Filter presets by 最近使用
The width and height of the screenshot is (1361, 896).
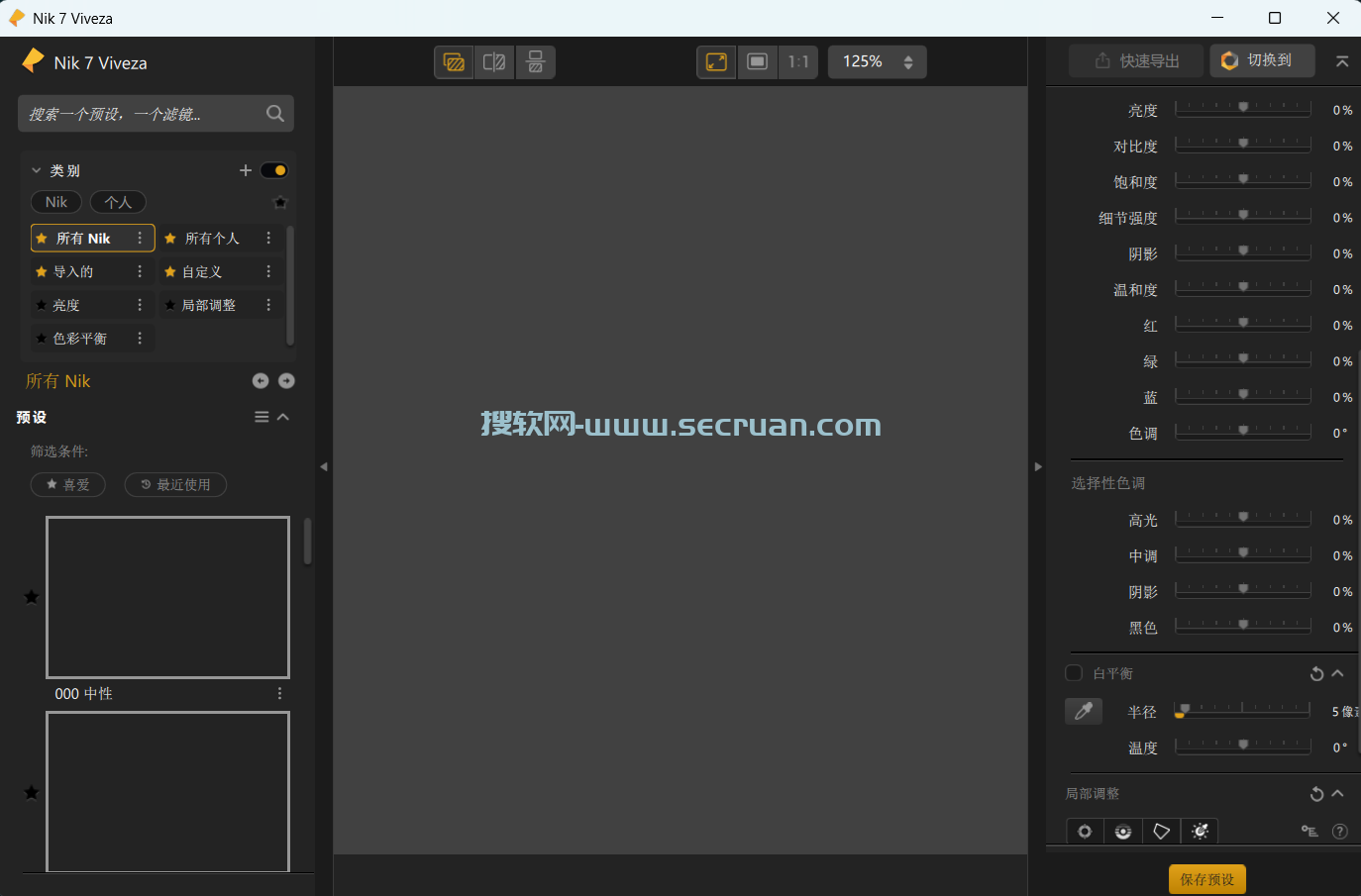175,484
